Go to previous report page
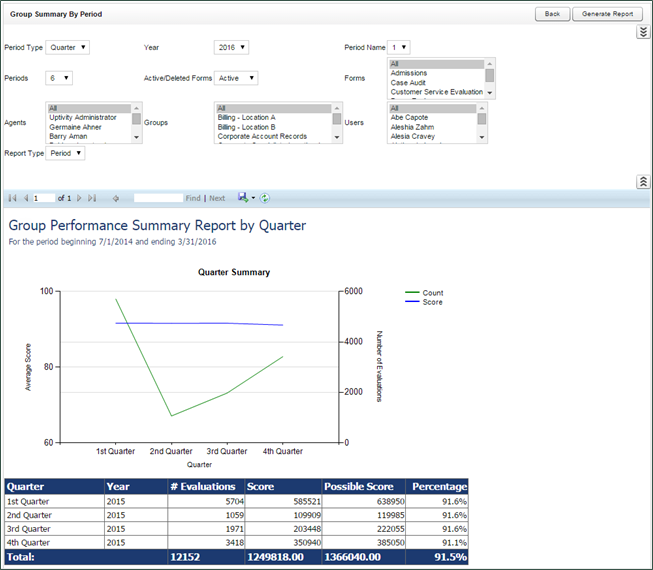Image resolution: width=653 pixels, height=570 pixels. [x=26, y=198]
